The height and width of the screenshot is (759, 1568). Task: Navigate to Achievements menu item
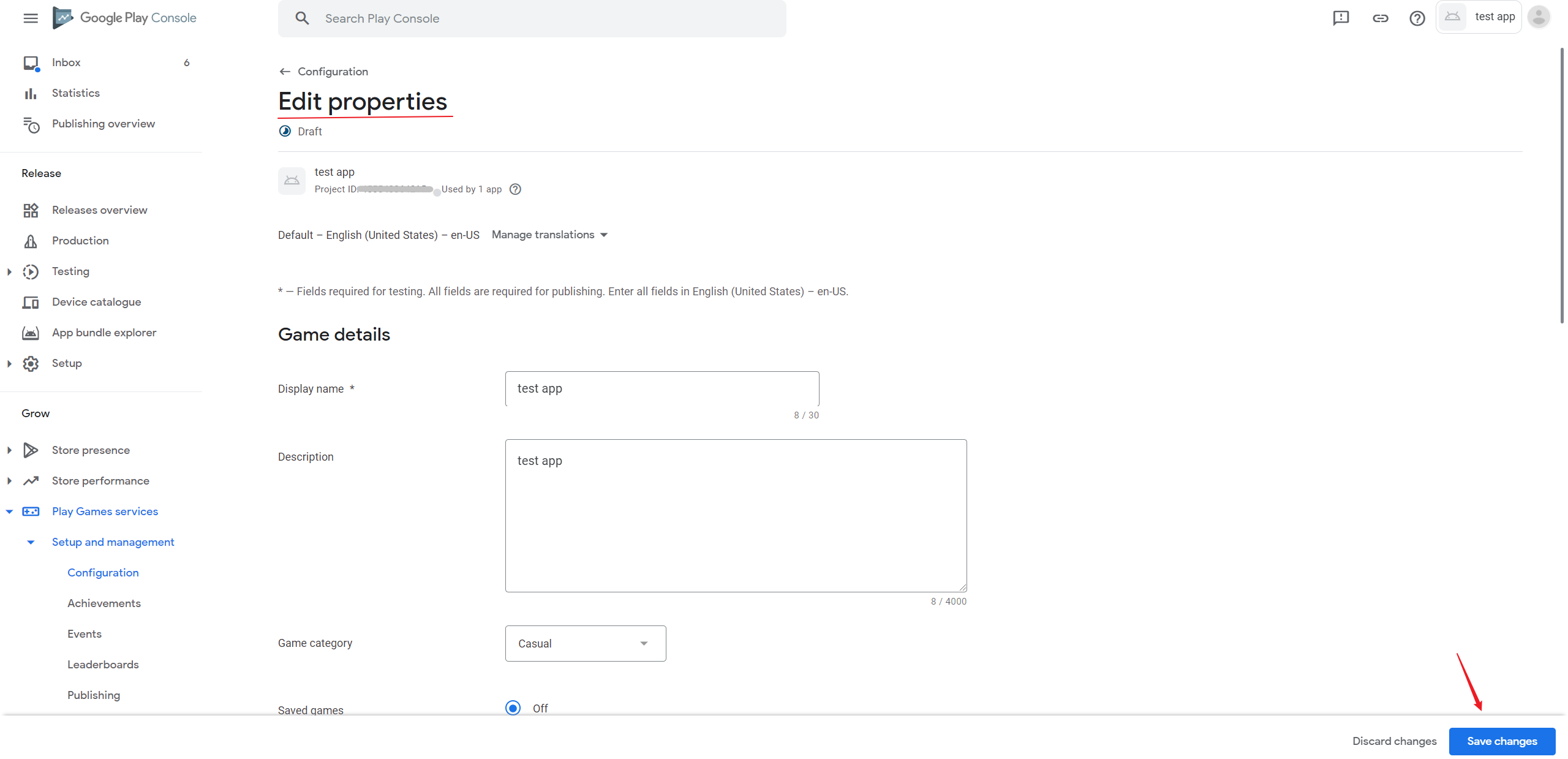pos(103,603)
